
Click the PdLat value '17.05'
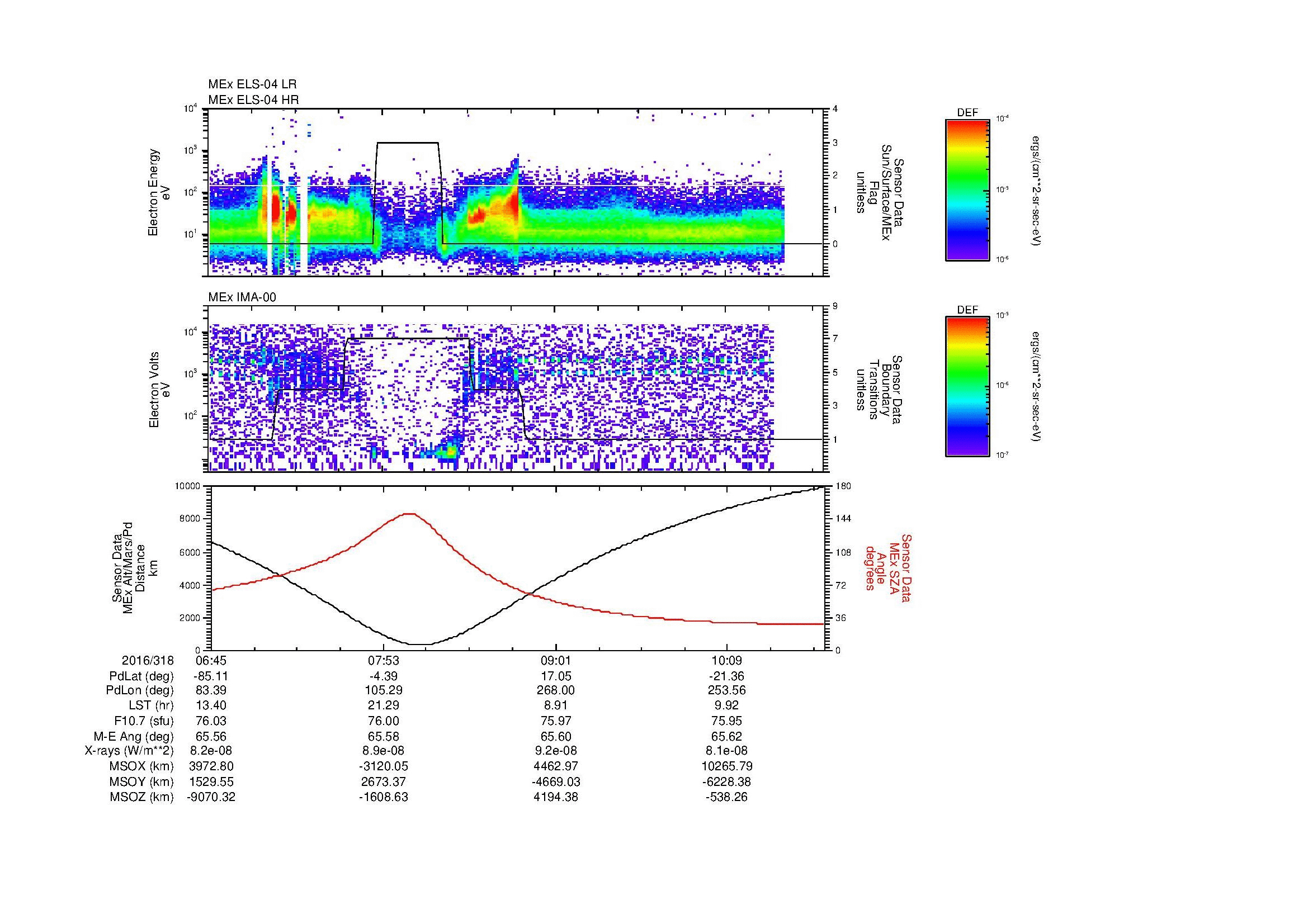pyautogui.click(x=555, y=676)
